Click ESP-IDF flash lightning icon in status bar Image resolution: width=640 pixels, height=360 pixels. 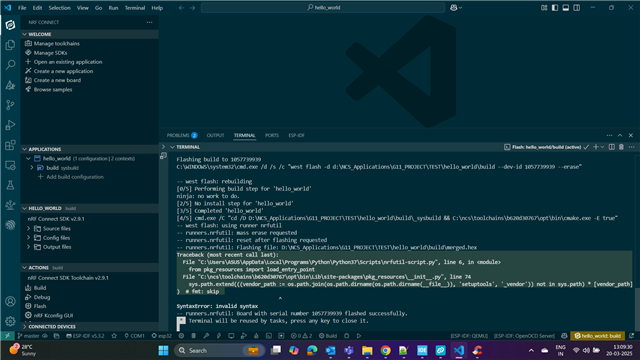[x=219, y=336]
